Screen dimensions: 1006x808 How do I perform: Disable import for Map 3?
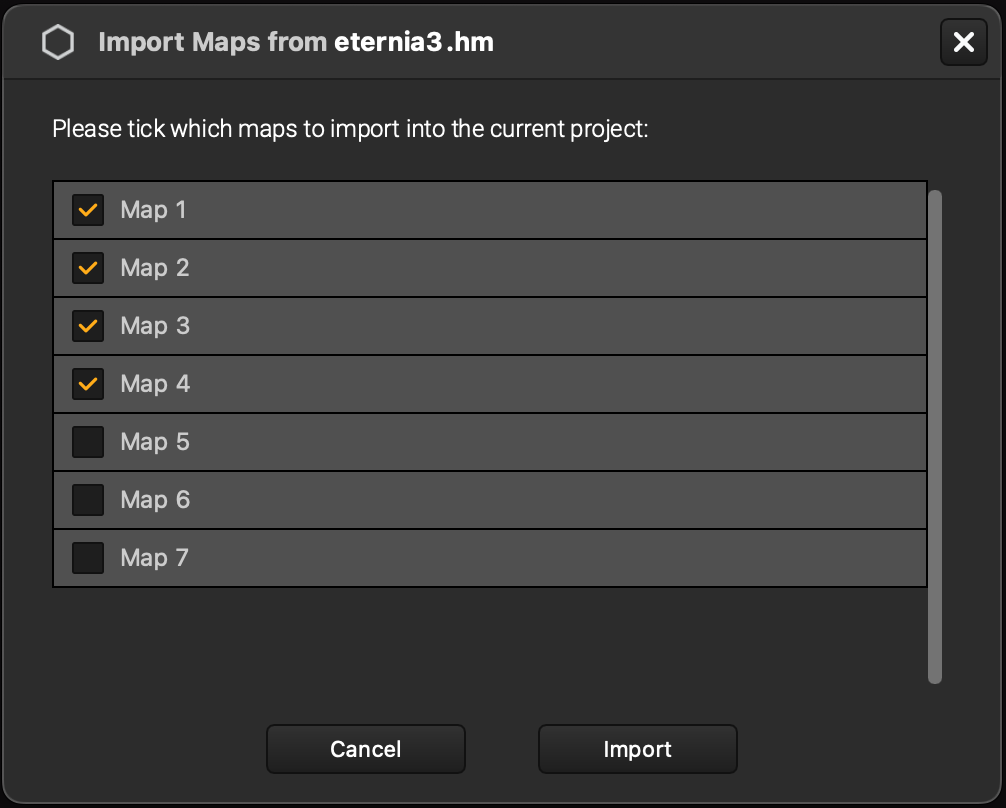pos(87,326)
